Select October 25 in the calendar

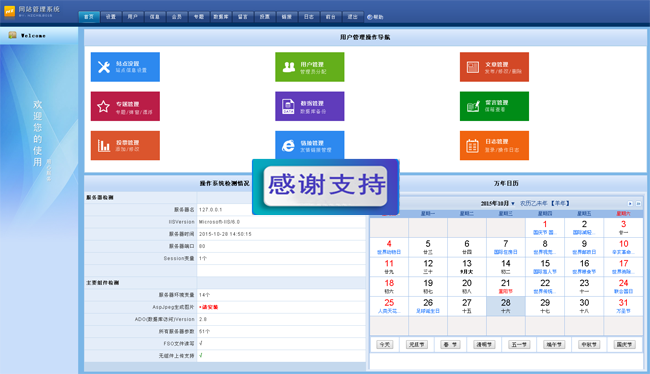(389, 306)
